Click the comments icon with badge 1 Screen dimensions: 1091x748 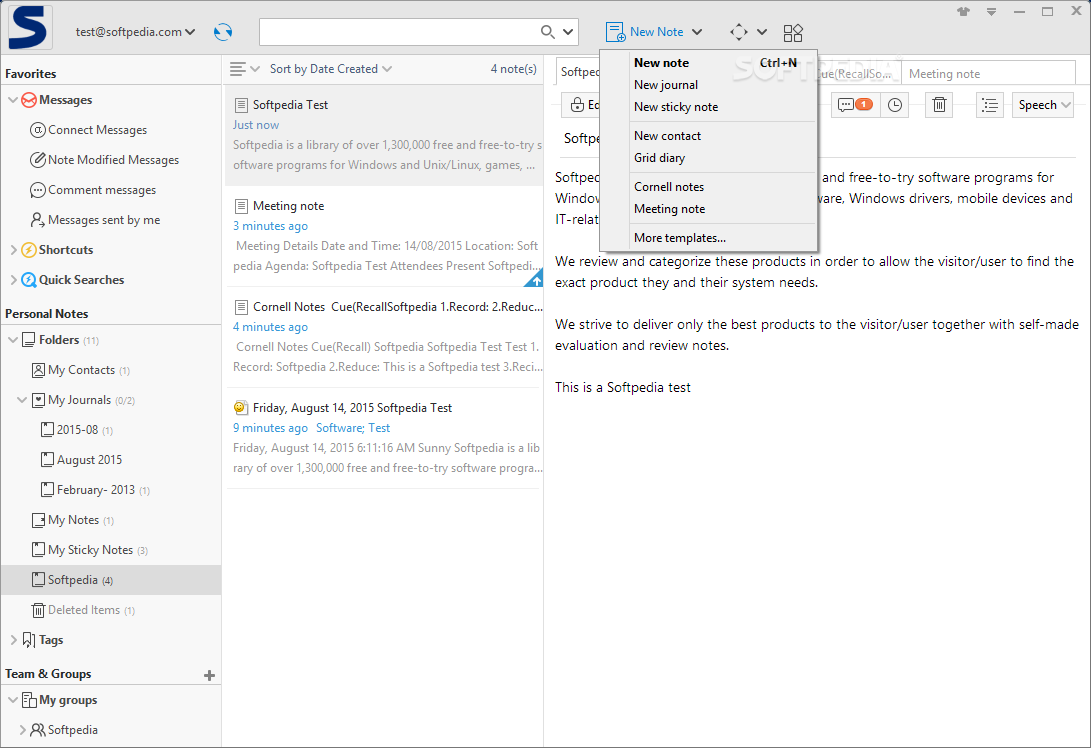coord(855,105)
